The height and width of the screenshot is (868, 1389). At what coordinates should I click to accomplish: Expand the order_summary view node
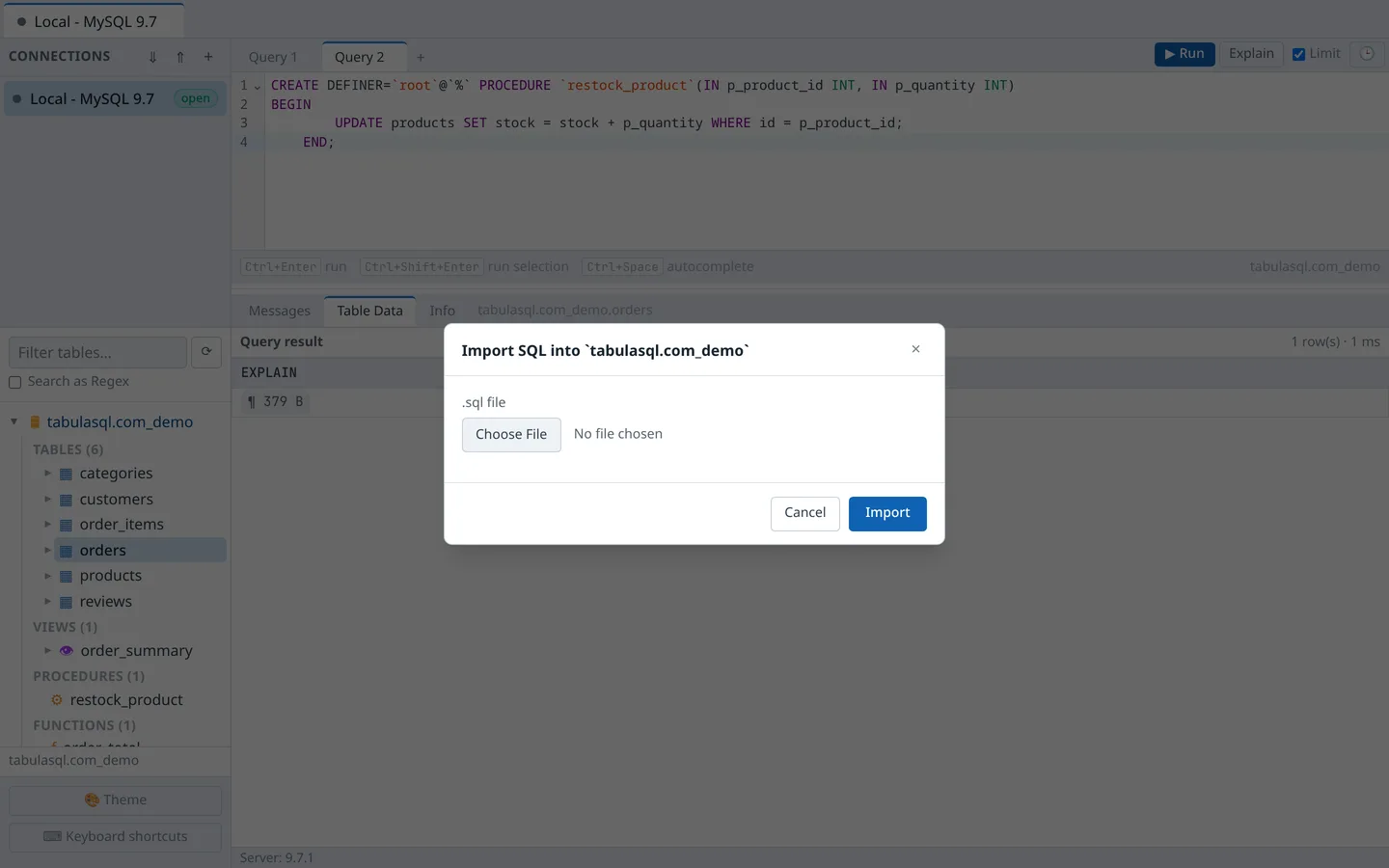point(47,651)
